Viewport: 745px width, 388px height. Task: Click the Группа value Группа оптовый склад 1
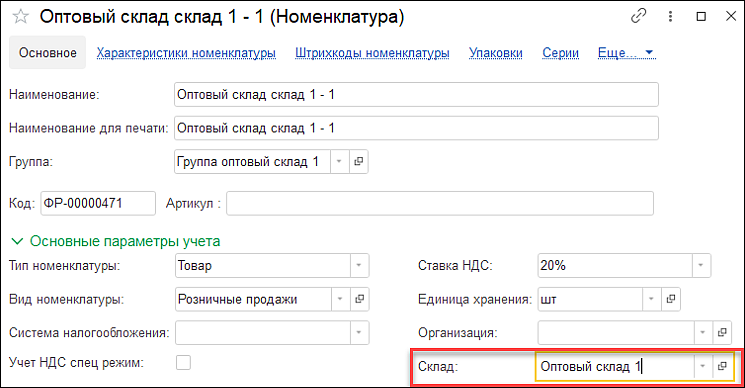coord(253,161)
